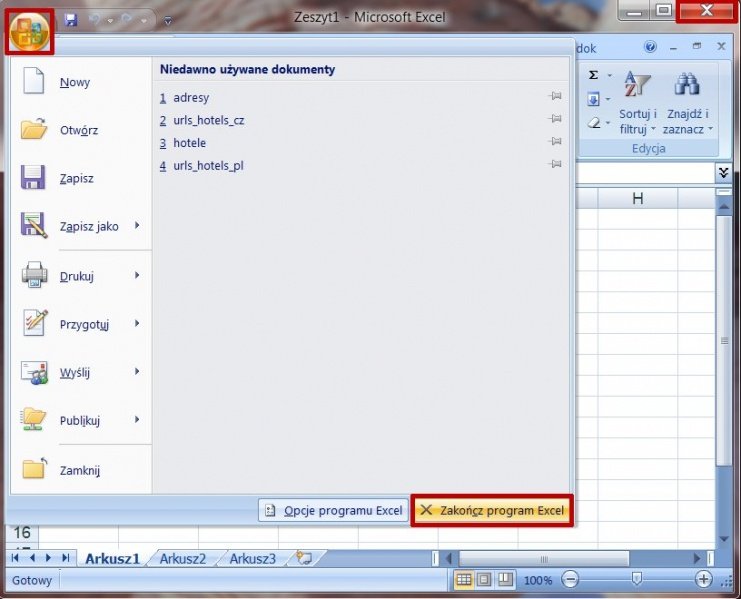Switch to the Arkusz2 sheet tab

[x=182, y=559]
